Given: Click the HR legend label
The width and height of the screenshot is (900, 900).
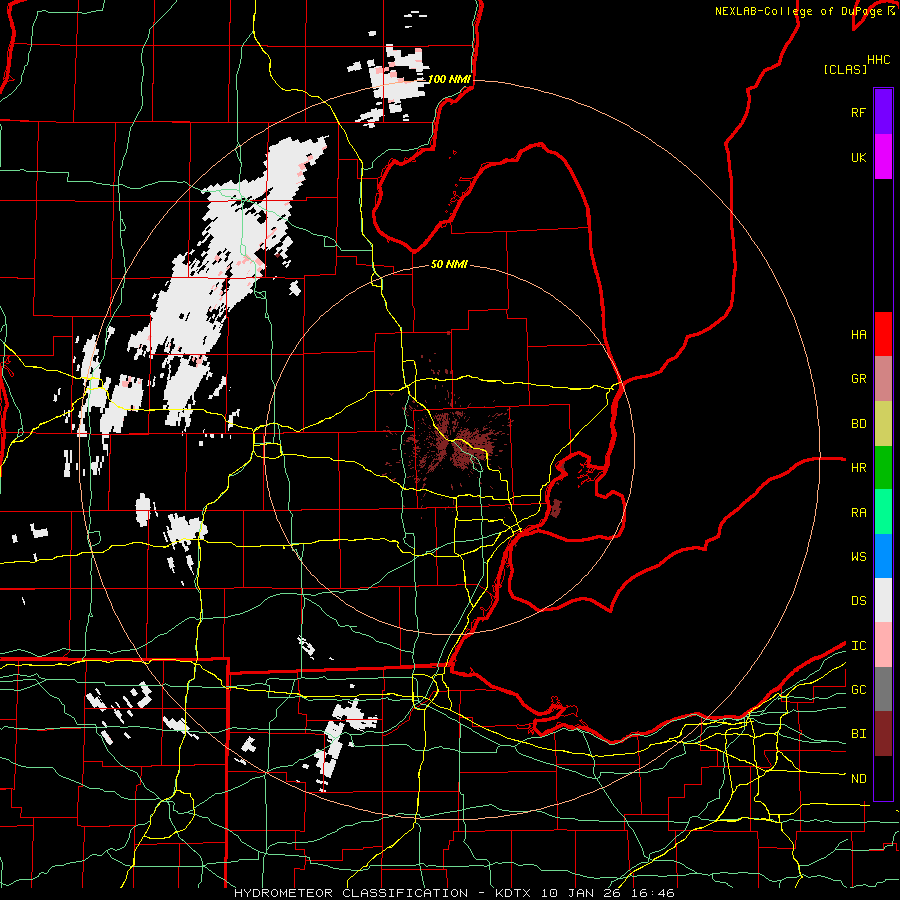Looking at the screenshot, I should [858, 468].
